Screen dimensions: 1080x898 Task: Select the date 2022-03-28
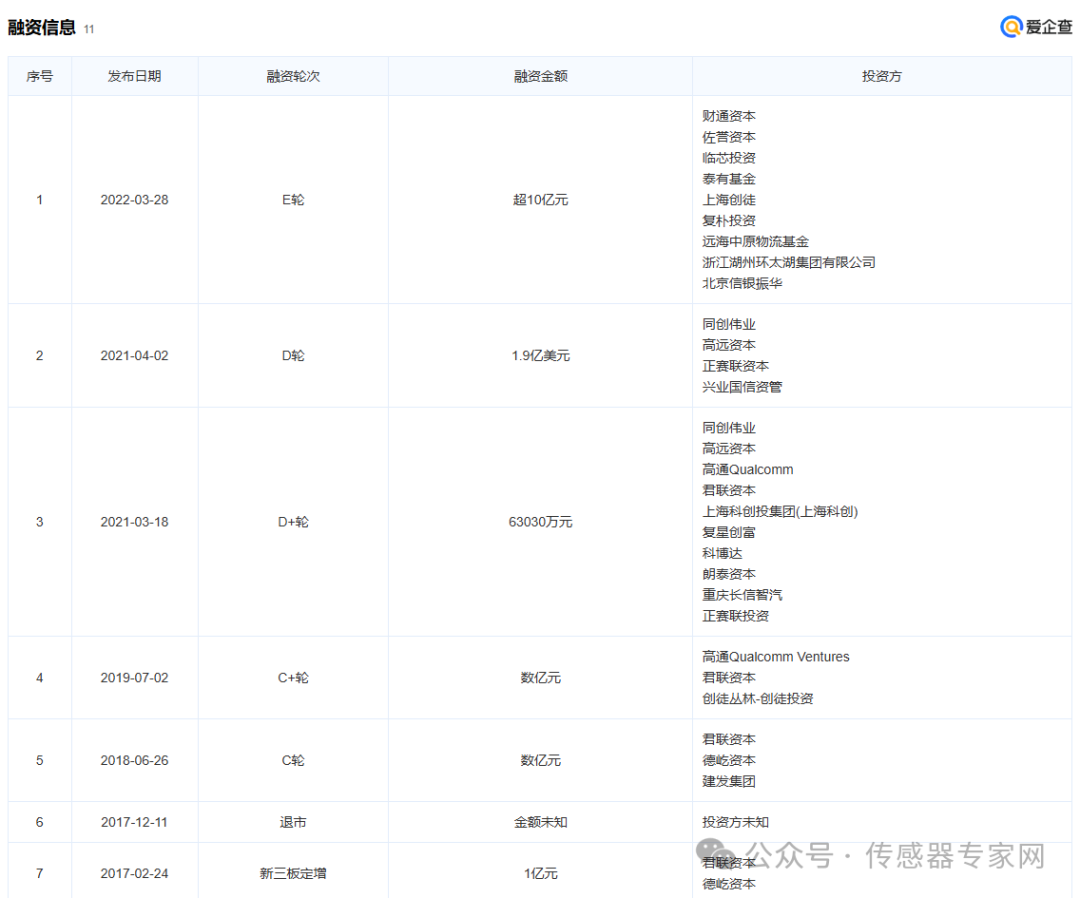point(134,200)
